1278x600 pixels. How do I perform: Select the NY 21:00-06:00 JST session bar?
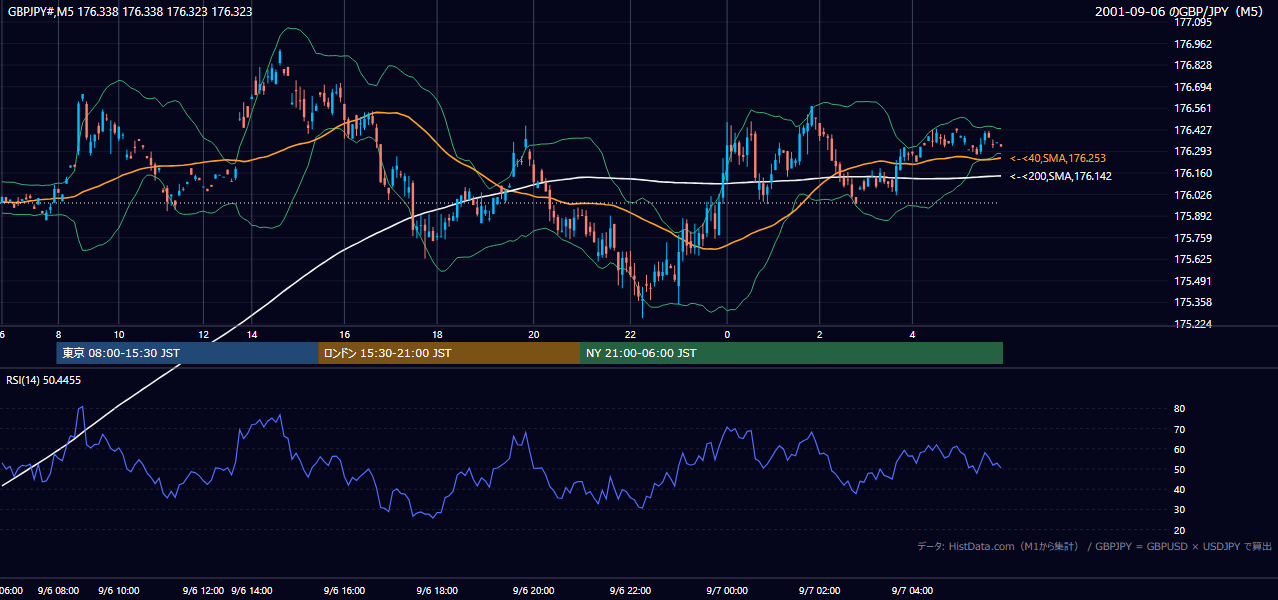pos(791,353)
